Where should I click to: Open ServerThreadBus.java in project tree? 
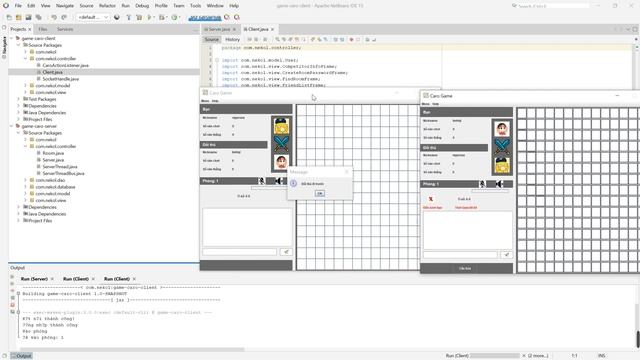point(63,173)
